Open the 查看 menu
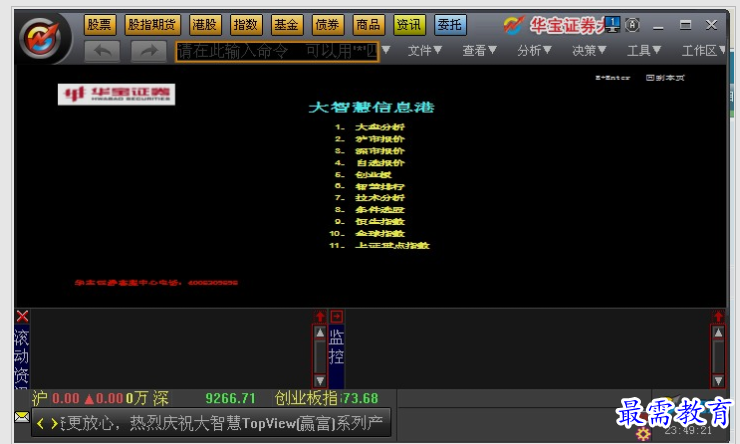This screenshot has width=740, height=444. click(x=479, y=50)
